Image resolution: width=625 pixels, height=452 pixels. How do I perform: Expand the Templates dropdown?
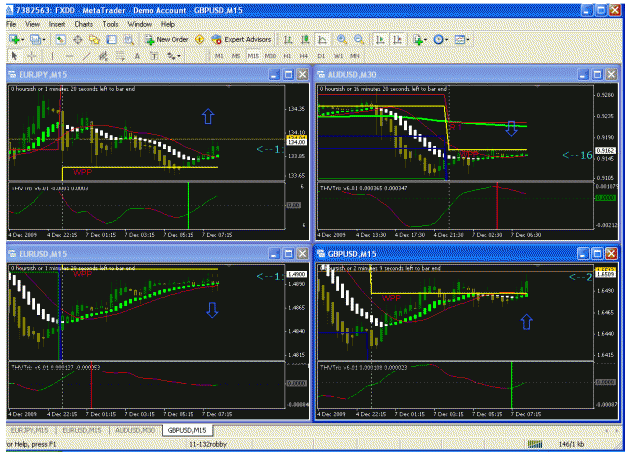tap(468, 40)
